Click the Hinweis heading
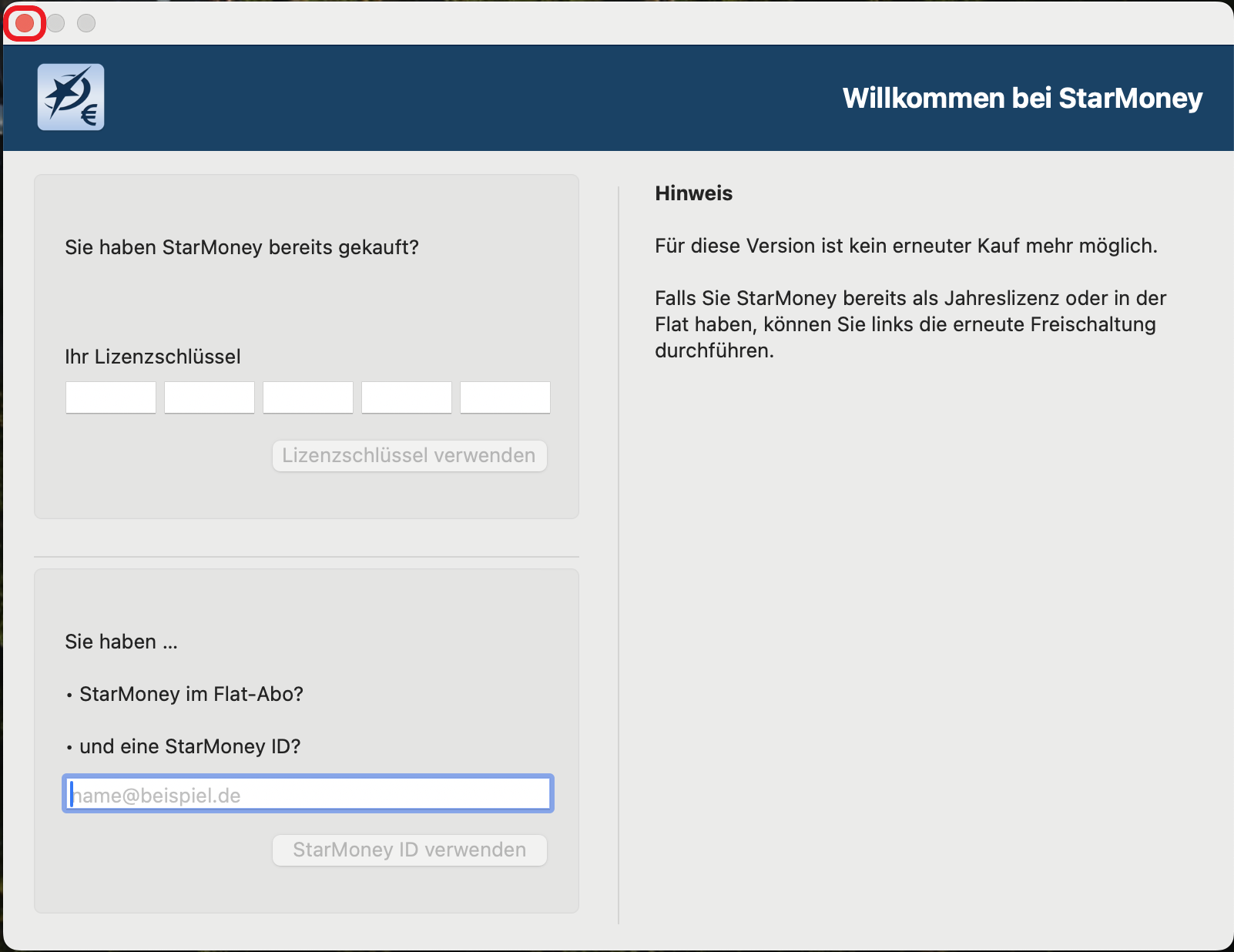The image size is (1234, 952). click(694, 193)
